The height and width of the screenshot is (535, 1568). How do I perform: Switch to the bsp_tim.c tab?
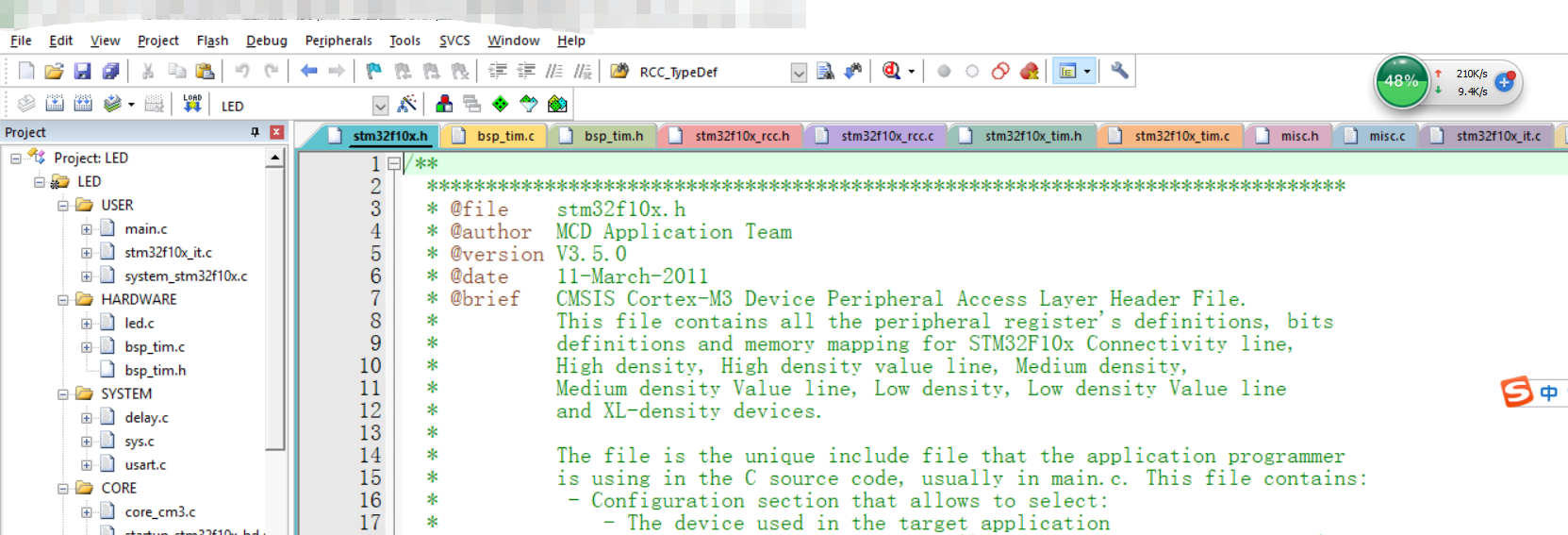click(x=495, y=136)
